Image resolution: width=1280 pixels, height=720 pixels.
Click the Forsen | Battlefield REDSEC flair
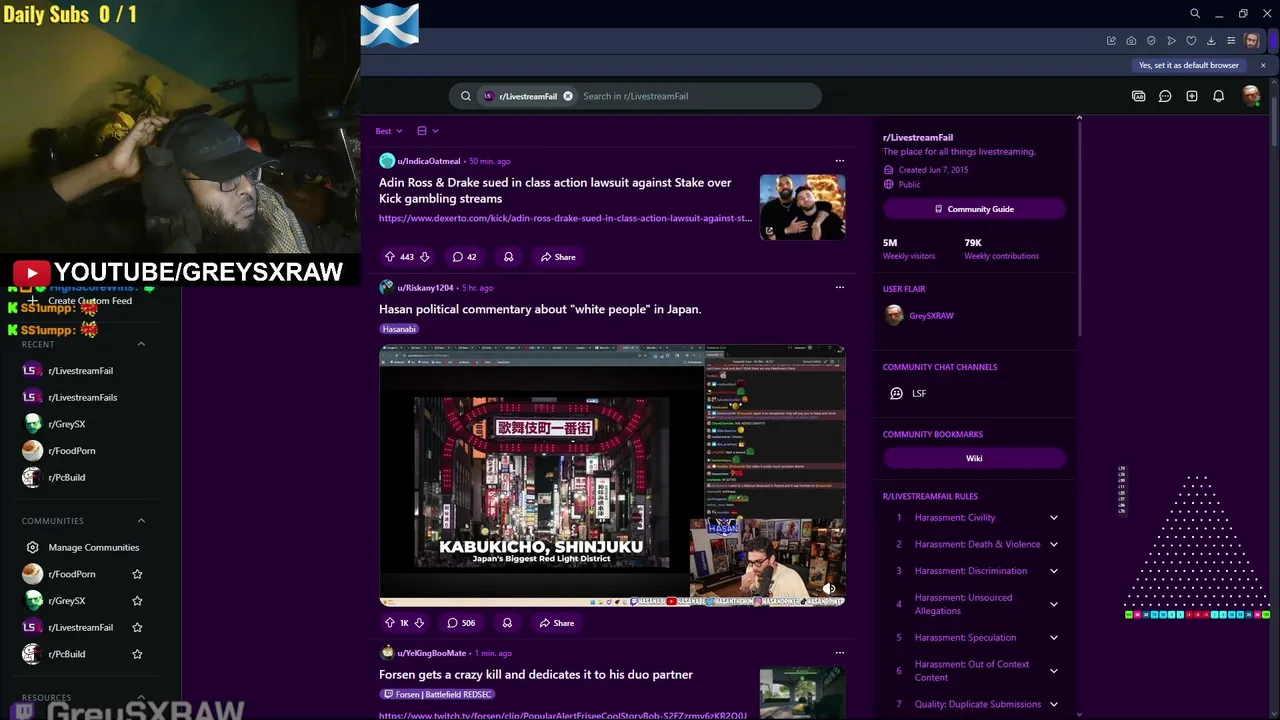(438, 694)
